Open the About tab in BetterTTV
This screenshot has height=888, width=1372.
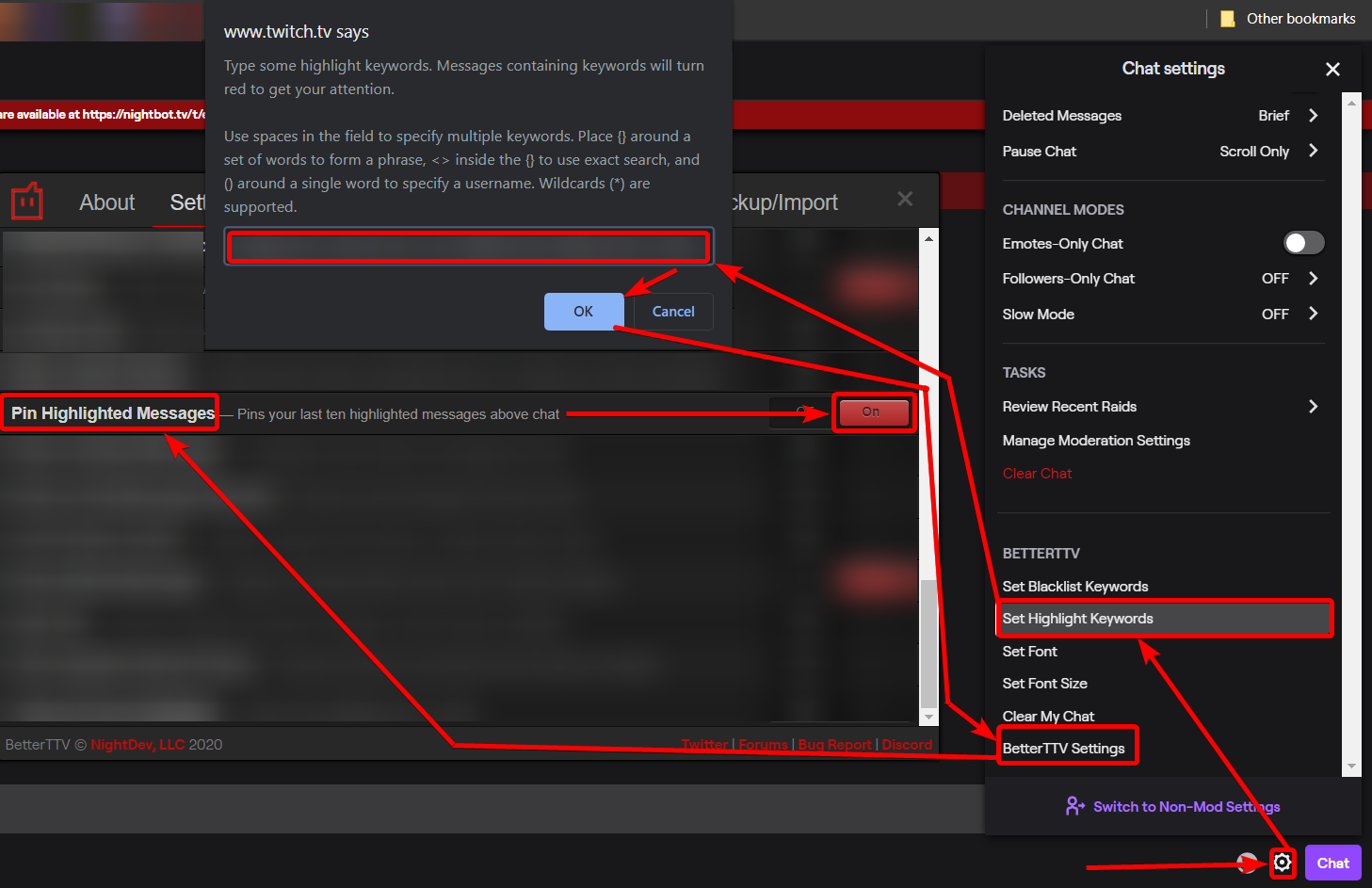pyautogui.click(x=107, y=202)
